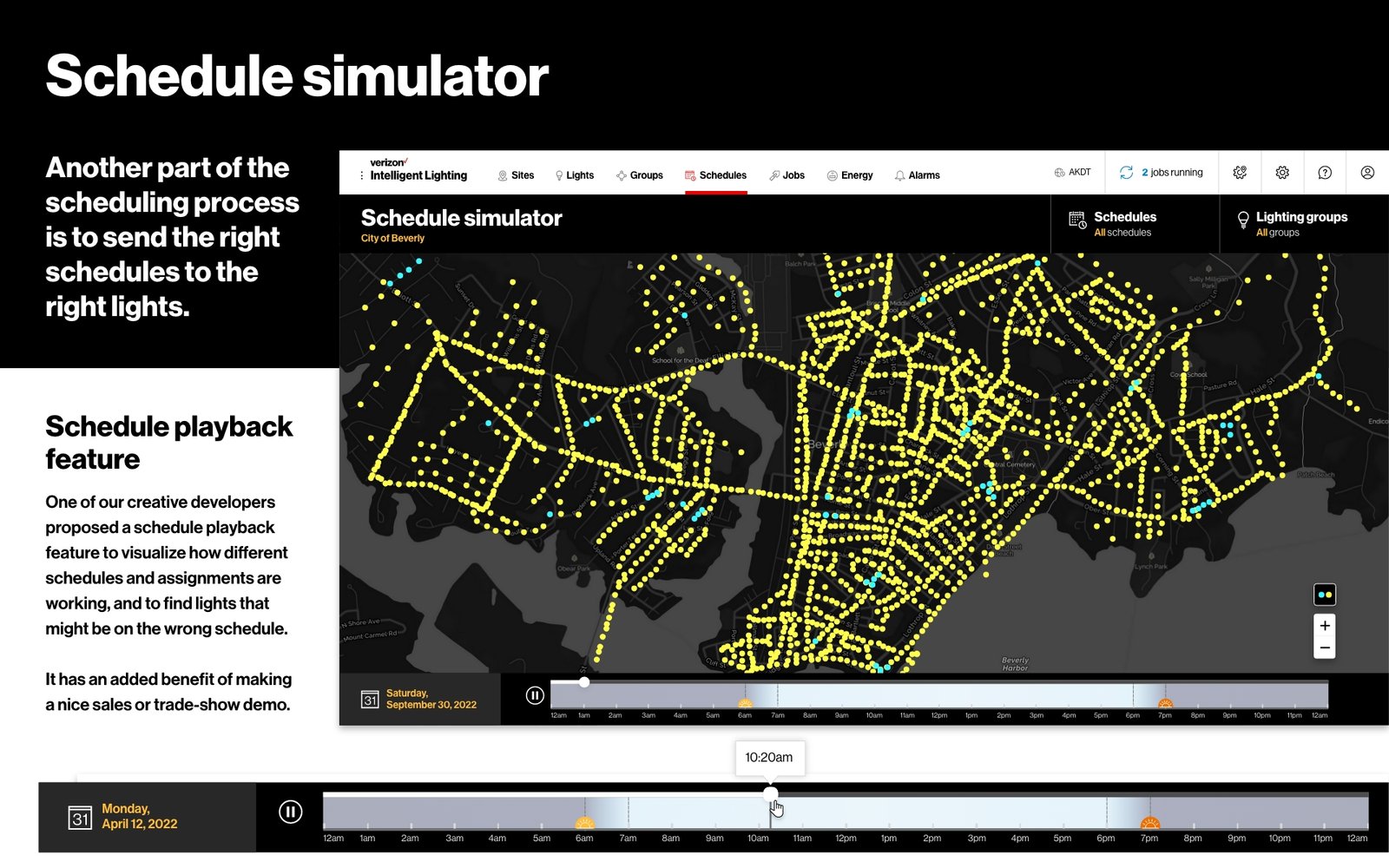Image resolution: width=1389 pixels, height=868 pixels.
Task: Click the Verizon Intelligent Lighting logo
Action: [418, 169]
